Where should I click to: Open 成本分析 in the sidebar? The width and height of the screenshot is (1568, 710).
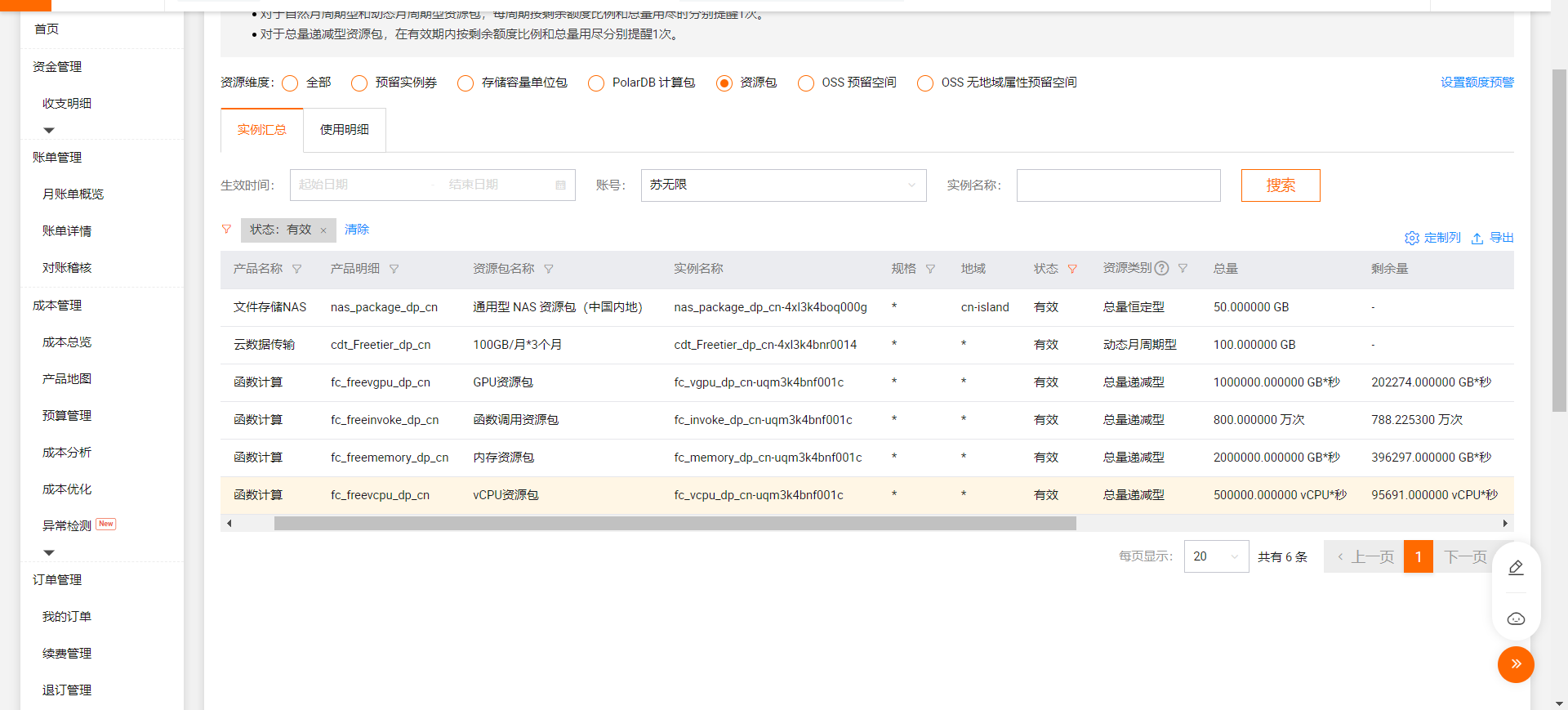click(x=67, y=452)
